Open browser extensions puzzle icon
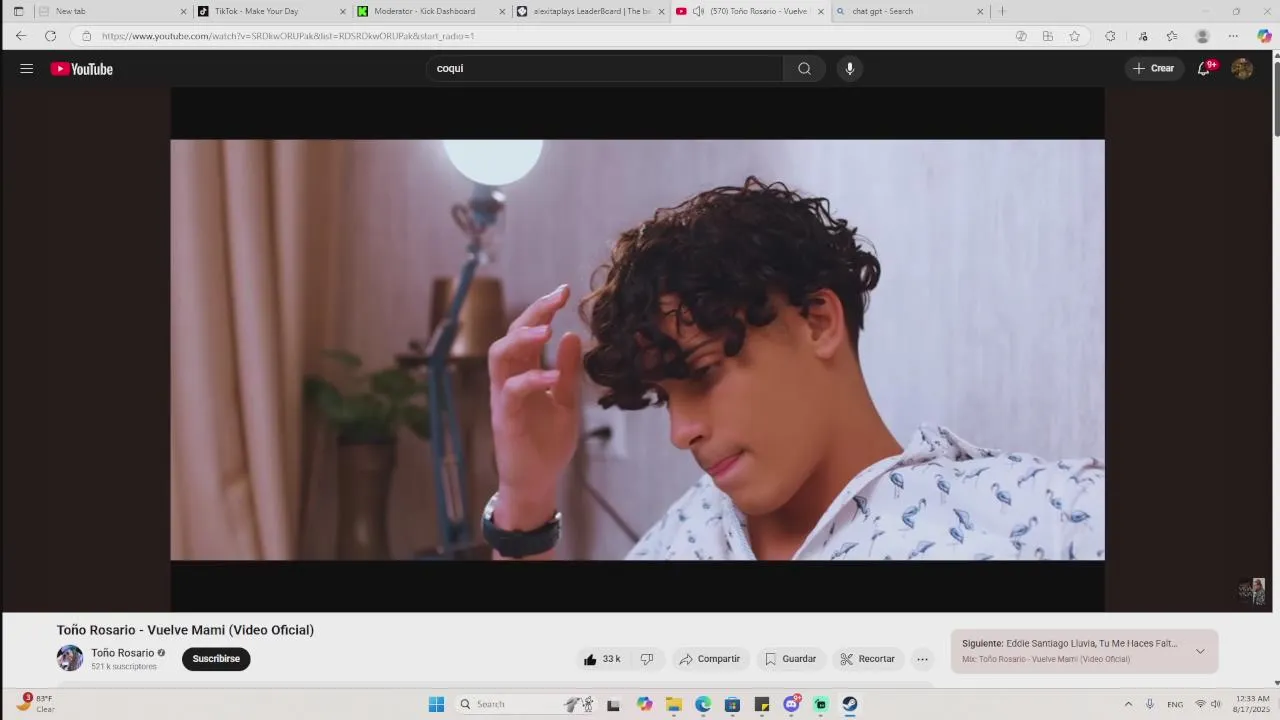1280x720 pixels. (1110, 36)
